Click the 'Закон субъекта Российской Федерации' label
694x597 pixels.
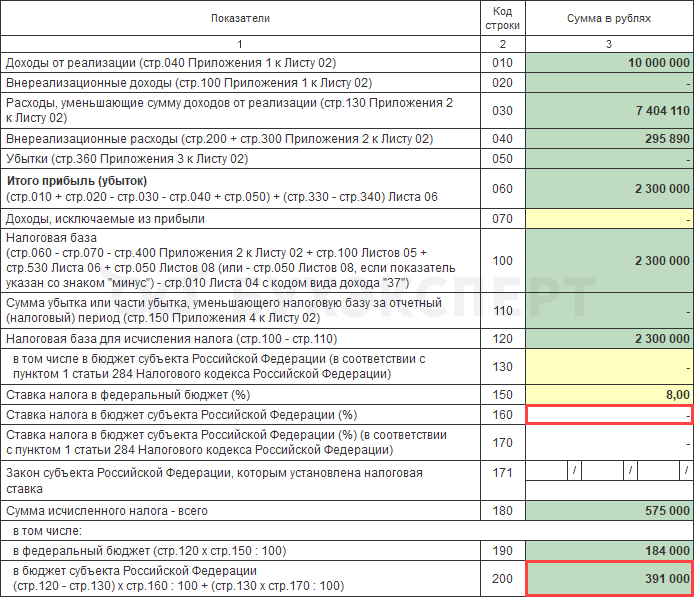(x=214, y=481)
